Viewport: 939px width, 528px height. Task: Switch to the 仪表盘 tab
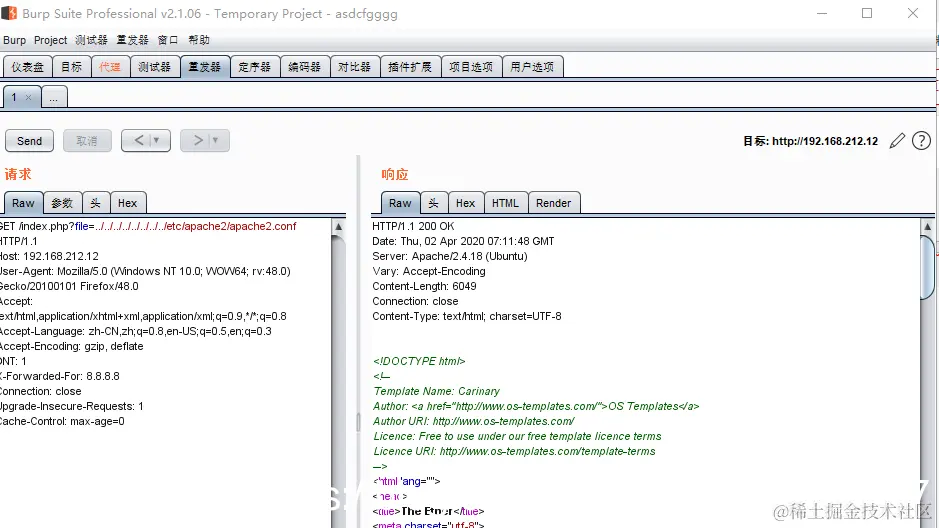(28, 66)
